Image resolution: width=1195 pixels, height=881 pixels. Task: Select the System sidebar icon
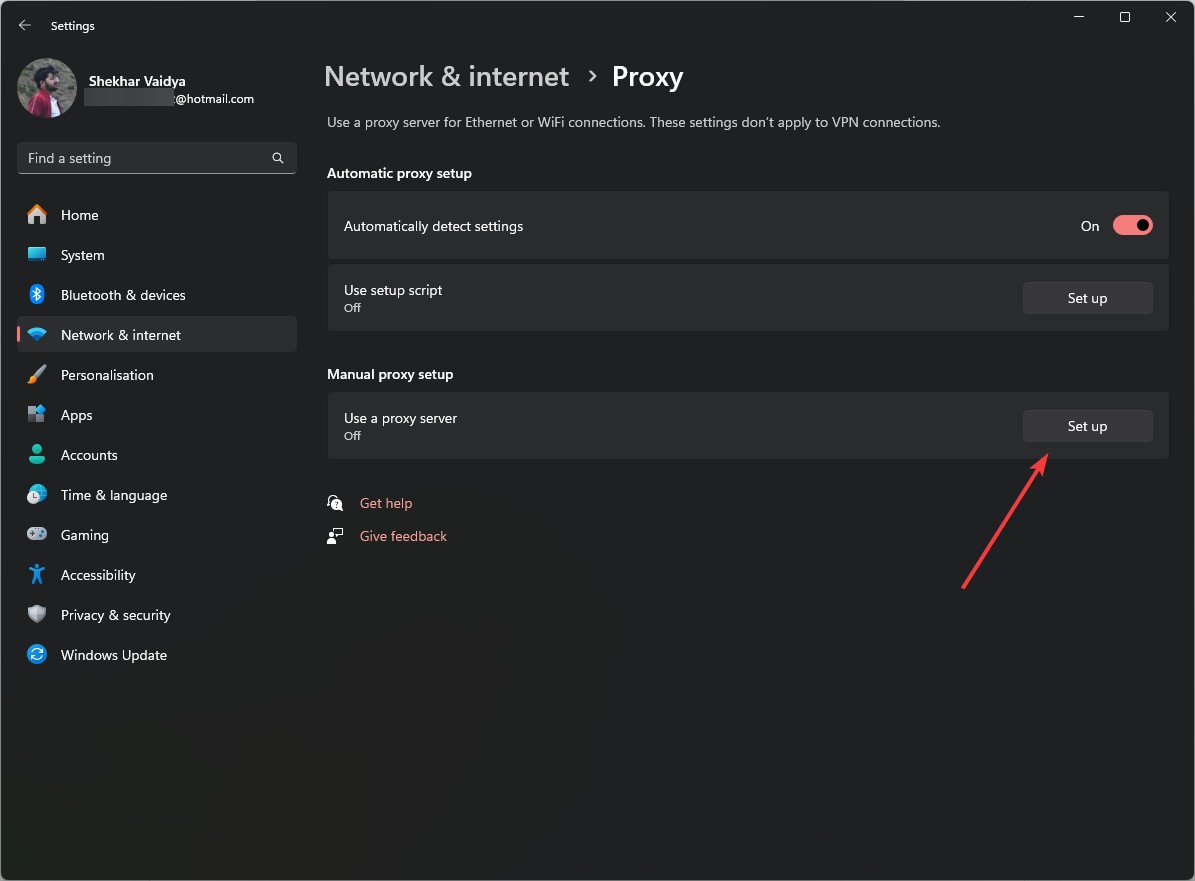tap(37, 255)
